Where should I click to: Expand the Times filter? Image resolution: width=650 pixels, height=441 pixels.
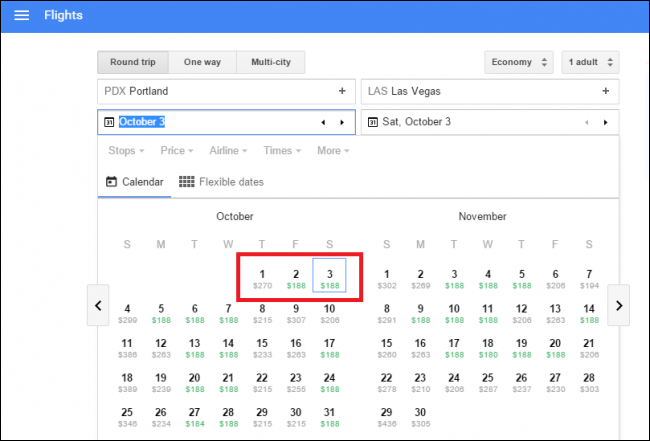point(282,150)
